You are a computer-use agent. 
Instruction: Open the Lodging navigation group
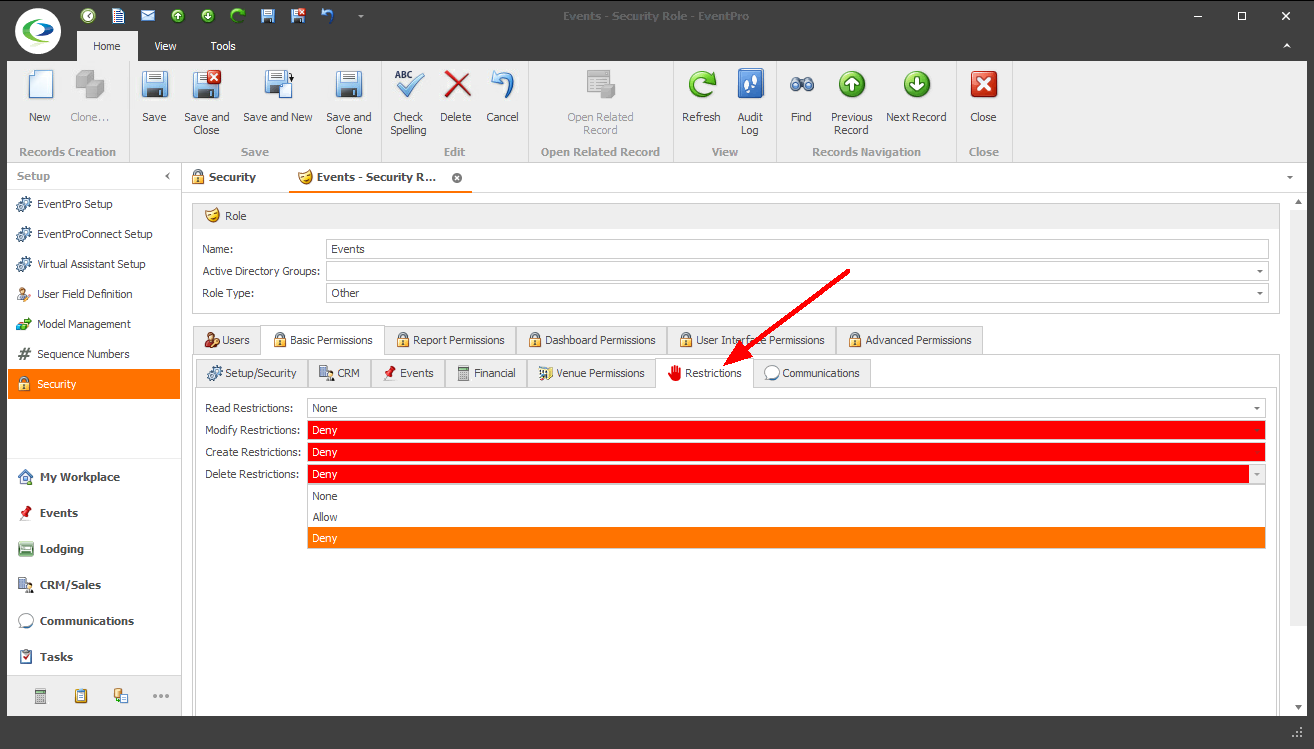[x=94, y=549]
